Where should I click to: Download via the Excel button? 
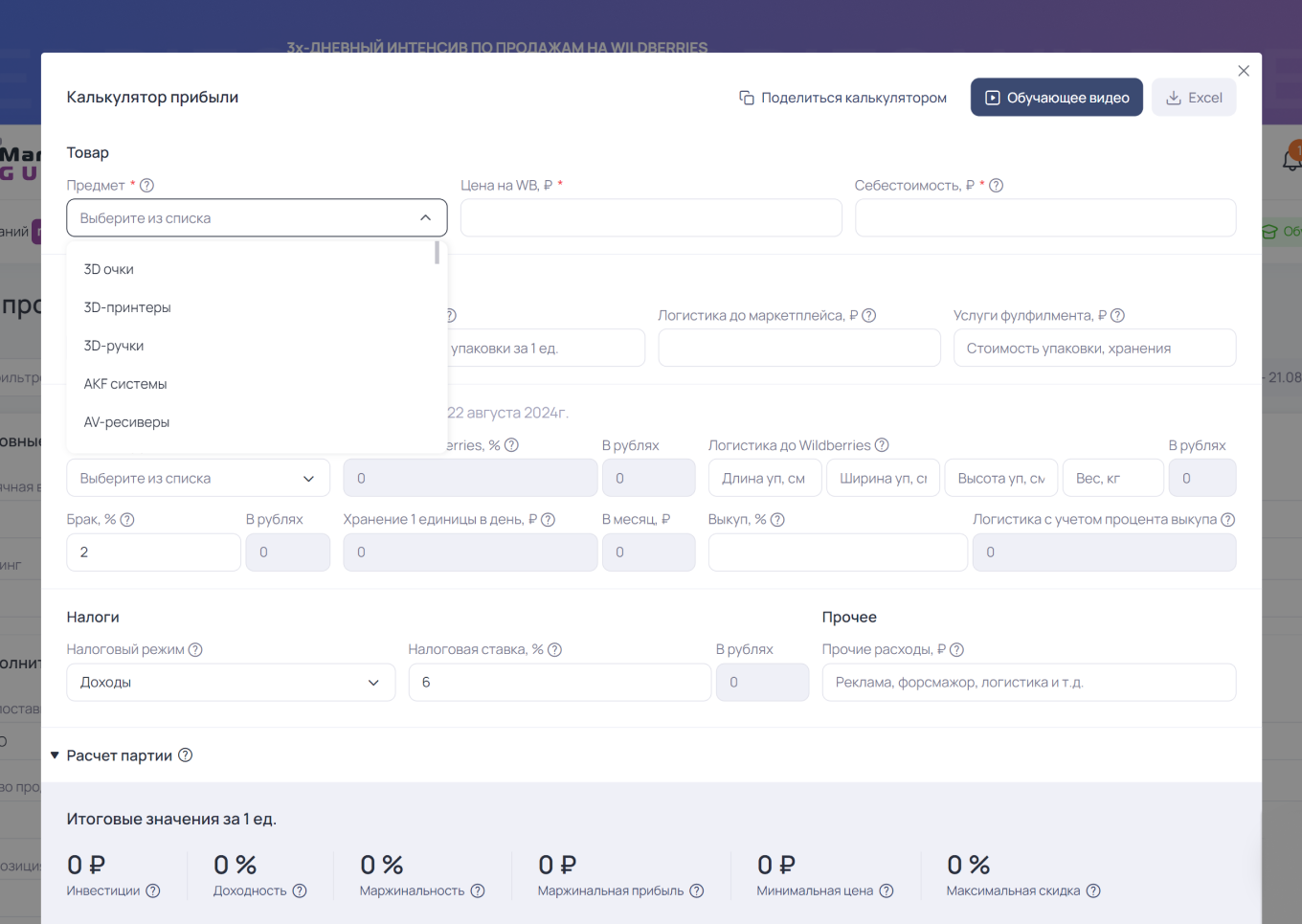[x=1194, y=98]
